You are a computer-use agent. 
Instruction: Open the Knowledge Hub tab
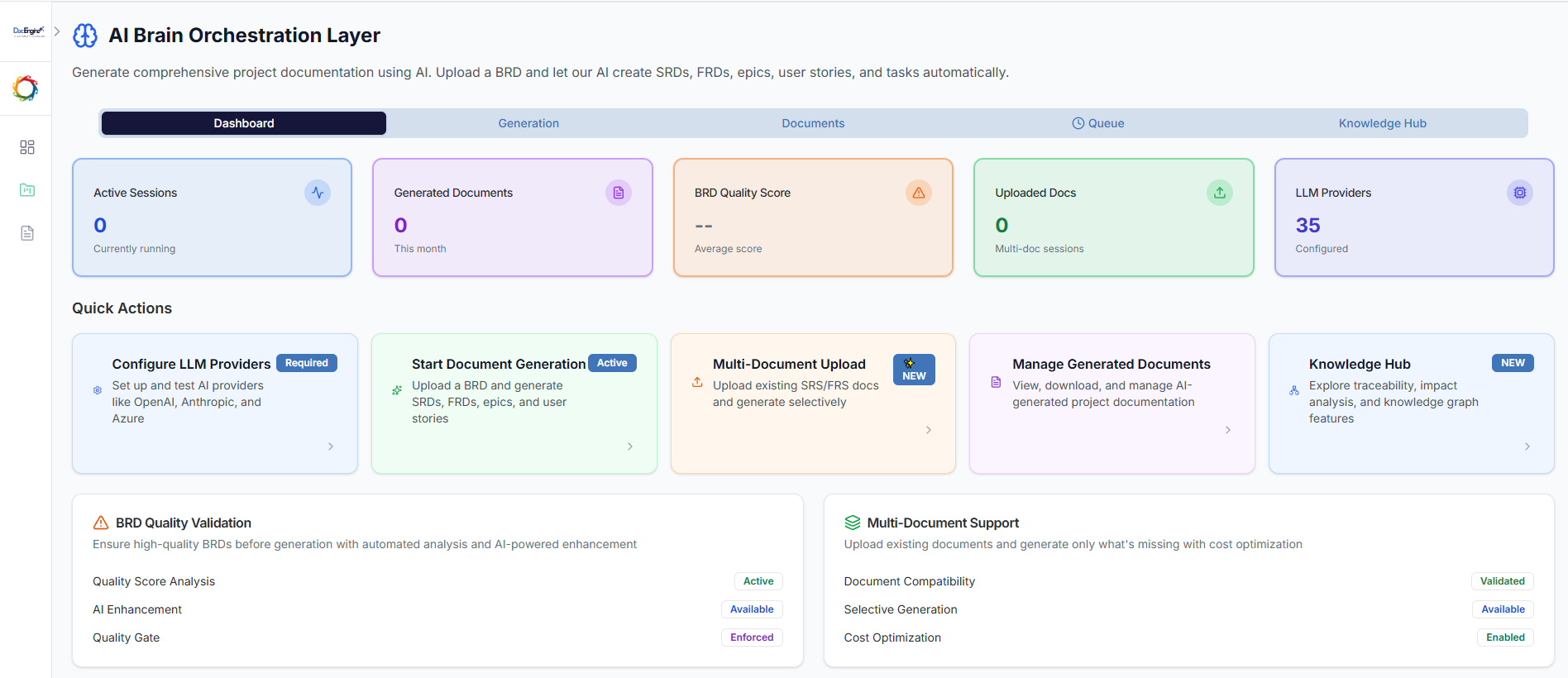coord(1383,123)
